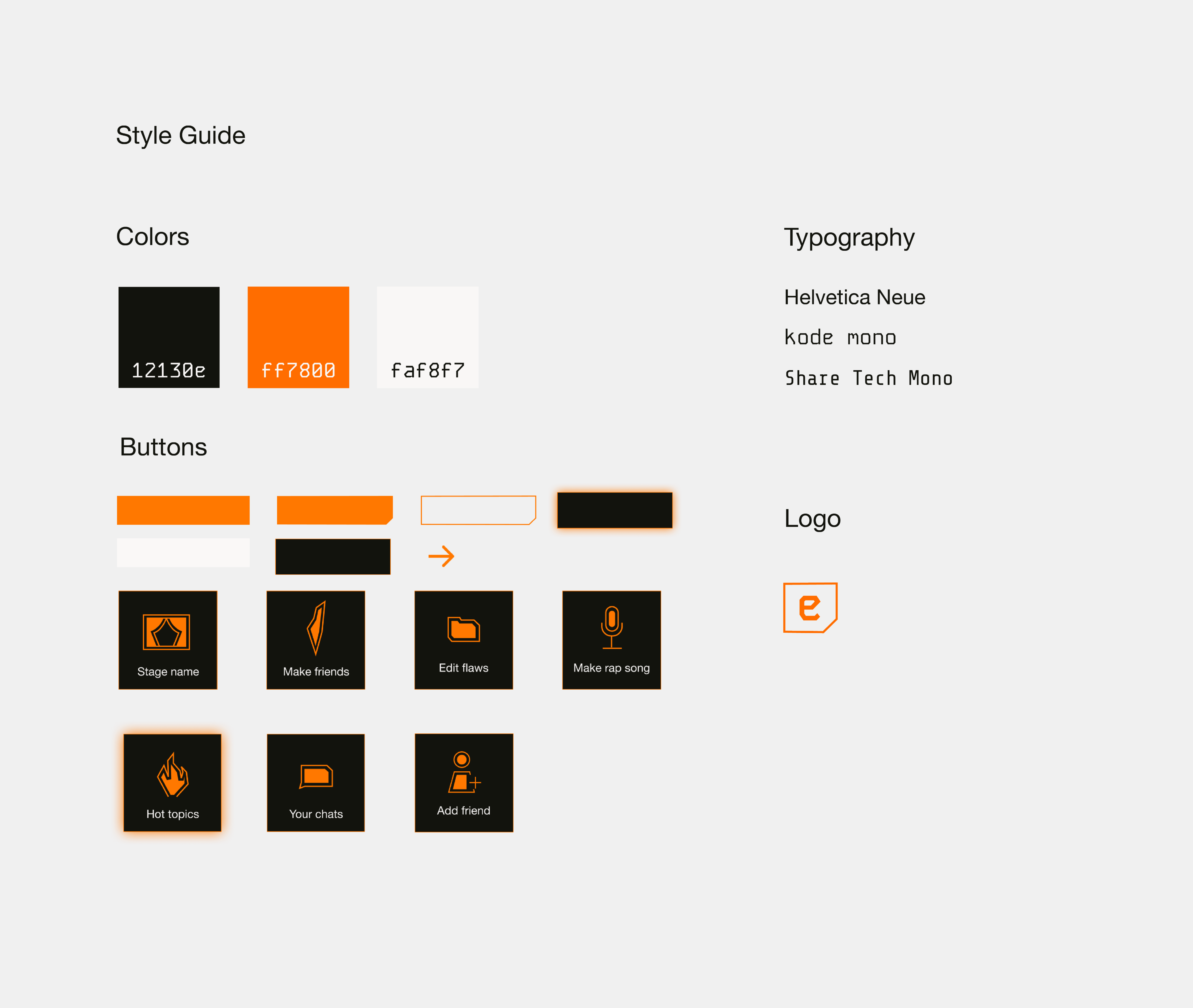
Task: Click the orange right arrow icon
Action: (x=441, y=556)
